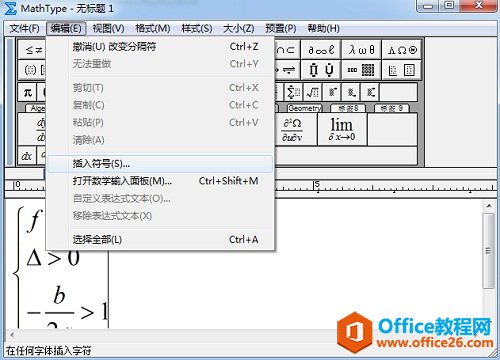This screenshot has height=360, width=500.
Task: Choose 选择全部(L) menu entry
Action: [161, 239]
